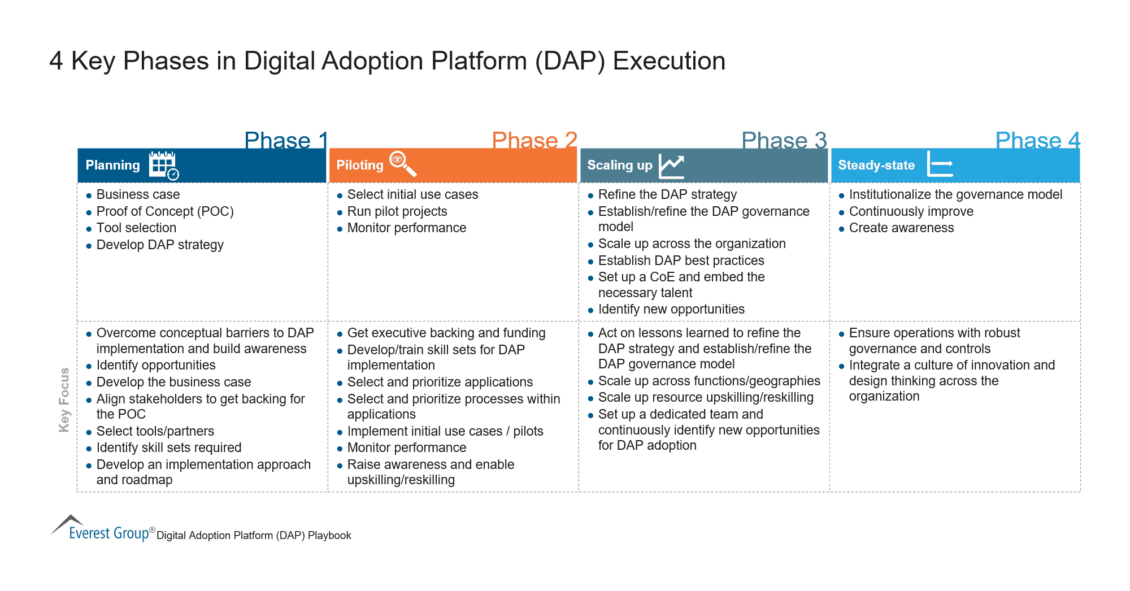This screenshot has height=591, width=1130.
Task: Click 'Set up a CoE and embed' bullet
Action: [x=681, y=285]
